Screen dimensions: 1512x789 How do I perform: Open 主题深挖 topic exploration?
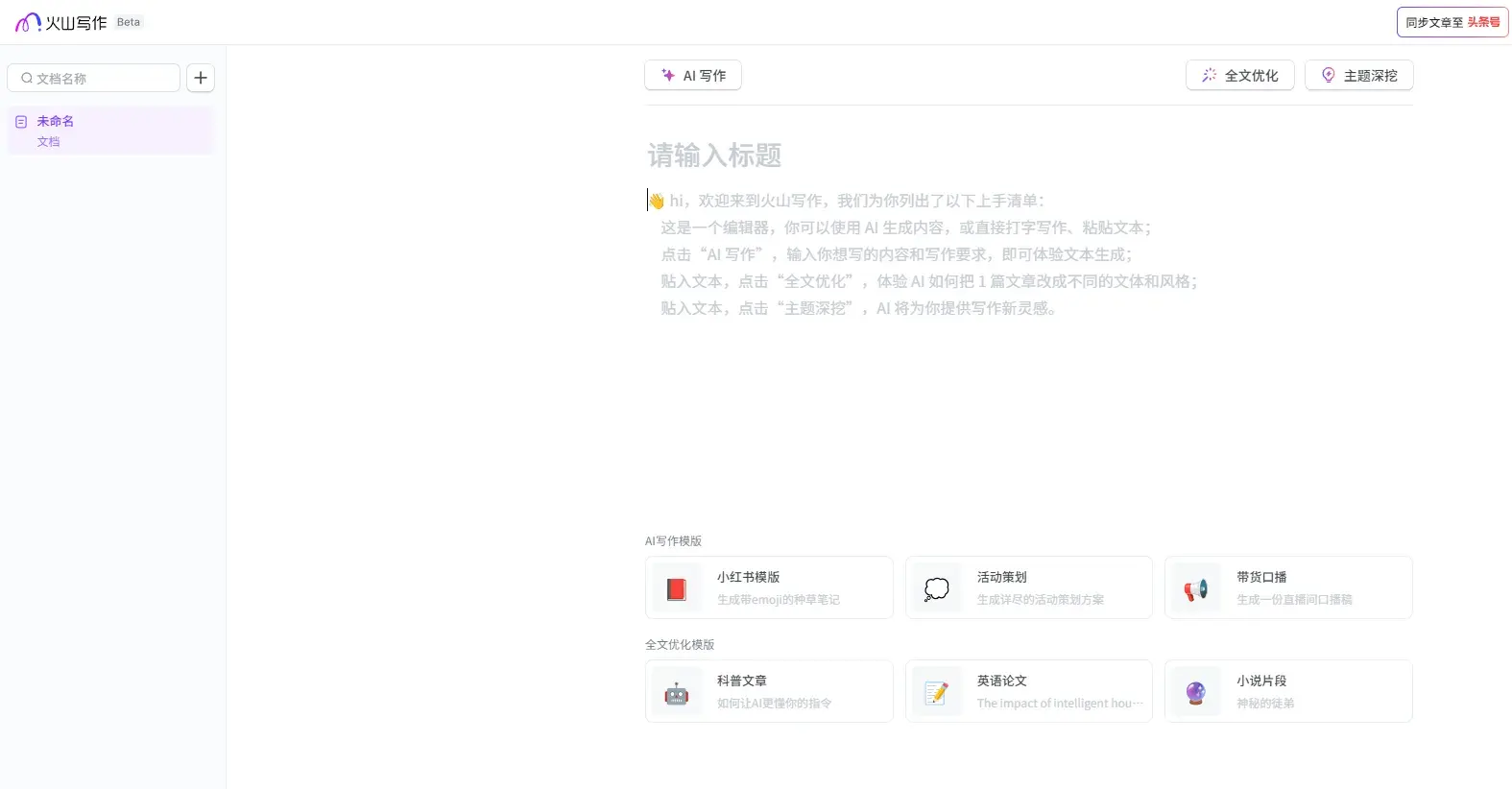coord(1358,76)
